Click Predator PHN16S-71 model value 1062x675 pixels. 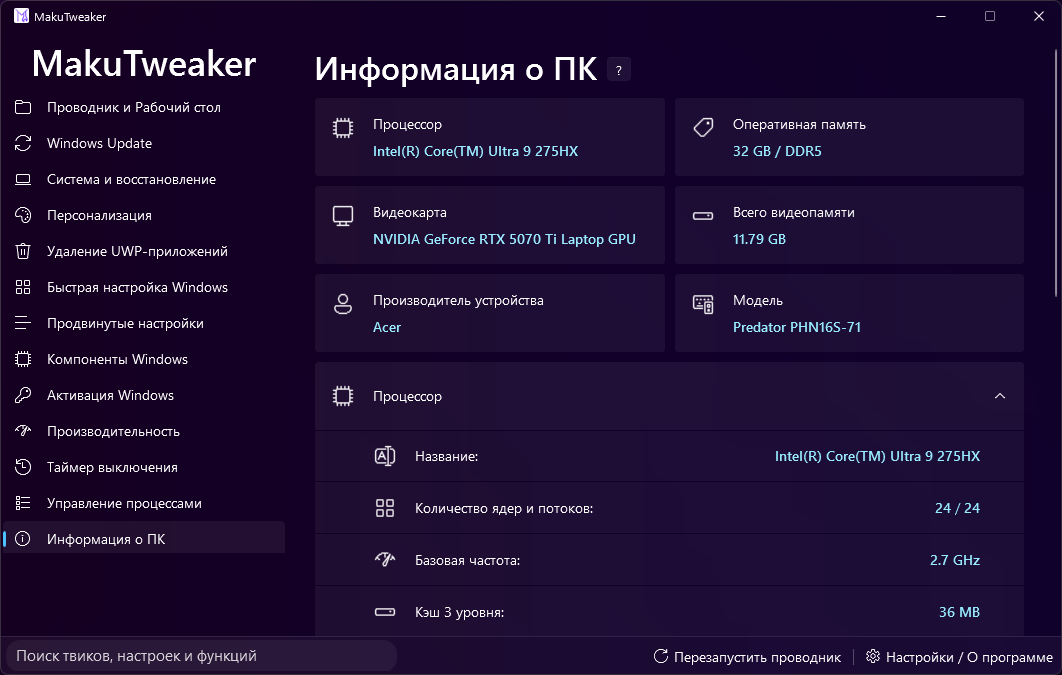point(796,327)
